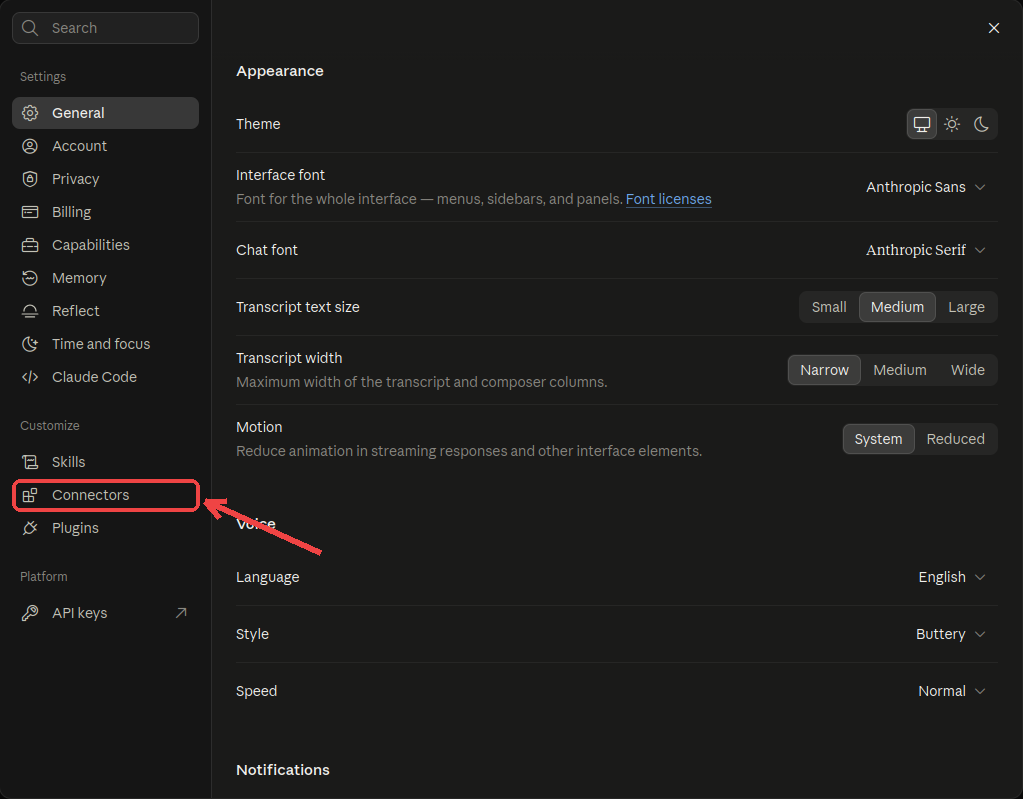
Task: Click the Memory icon in sidebar
Action: click(30, 278)
